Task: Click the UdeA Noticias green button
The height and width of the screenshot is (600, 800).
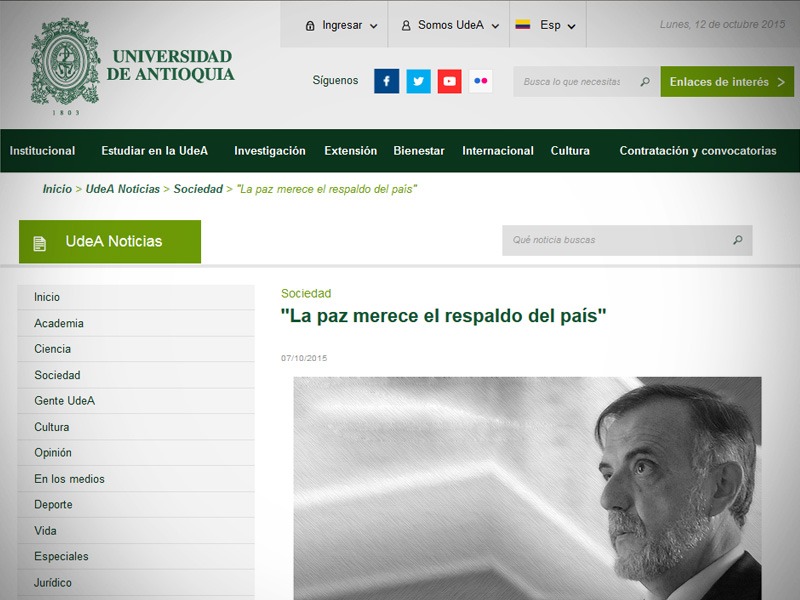Action: click(110, 242)
